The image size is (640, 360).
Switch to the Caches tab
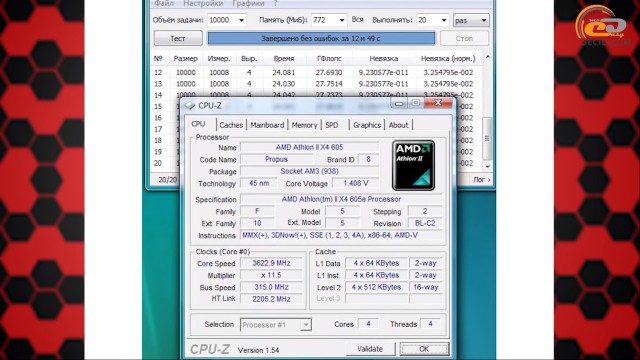(x=231, y=125)
